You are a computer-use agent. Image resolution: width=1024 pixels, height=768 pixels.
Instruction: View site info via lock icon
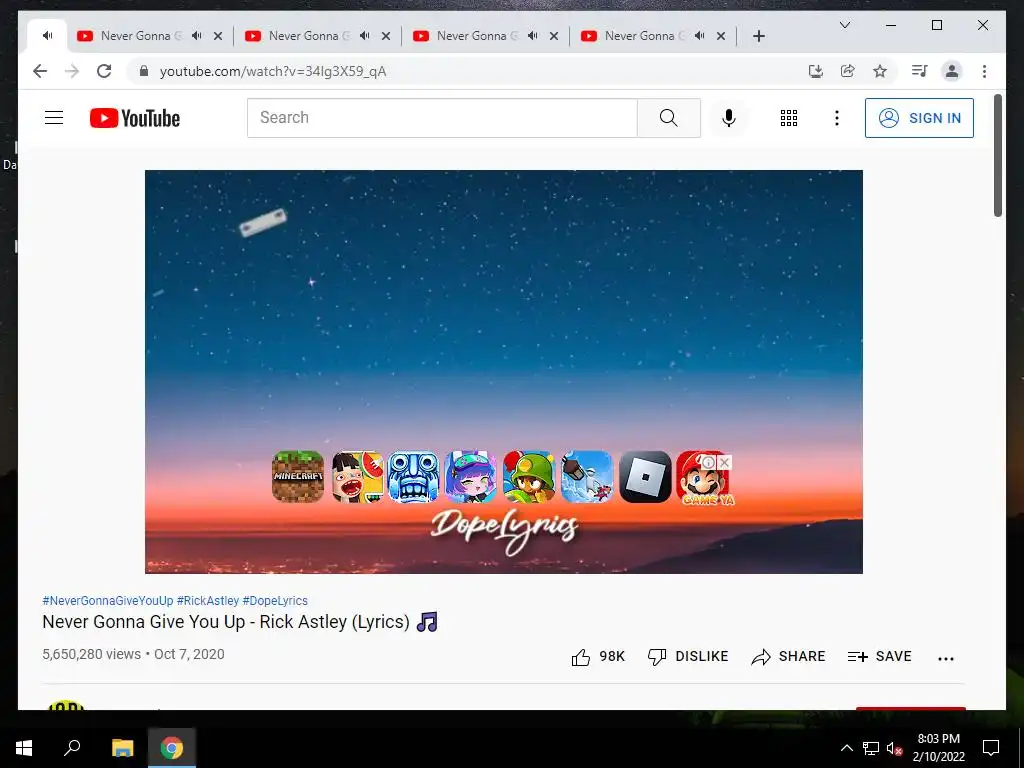click(x=144, y=71)
